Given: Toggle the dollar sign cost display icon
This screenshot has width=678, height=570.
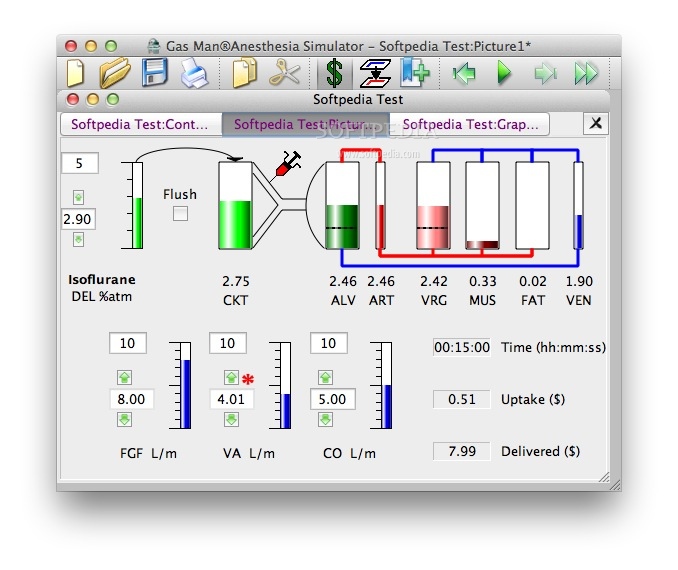Looking at the screenshot, I should point(334,73).
